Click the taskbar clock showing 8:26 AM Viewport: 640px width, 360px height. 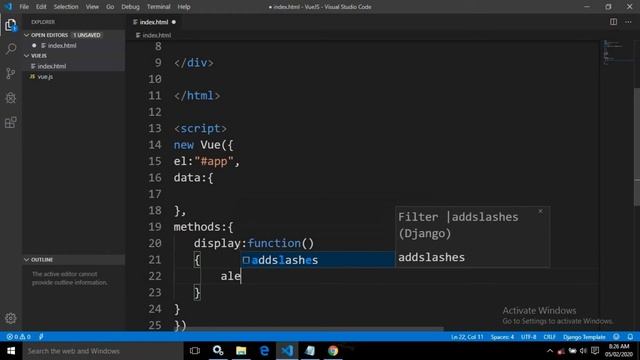[619, 351]
